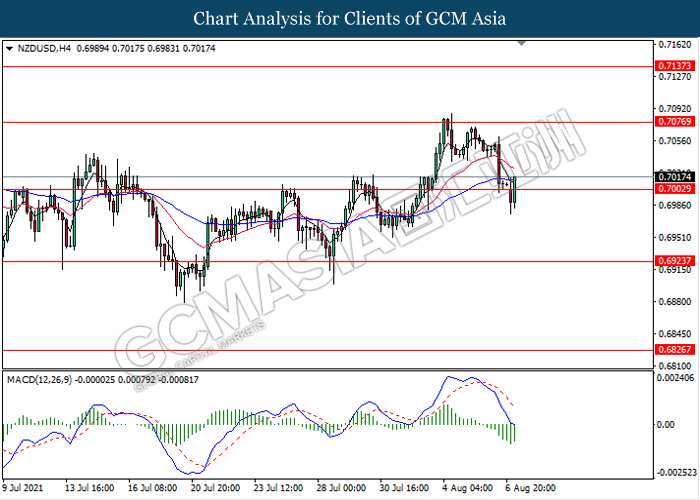Click the MACD scale value -0.002523
This screenshot has height=500, width=700.
click(x=676, y=472)
